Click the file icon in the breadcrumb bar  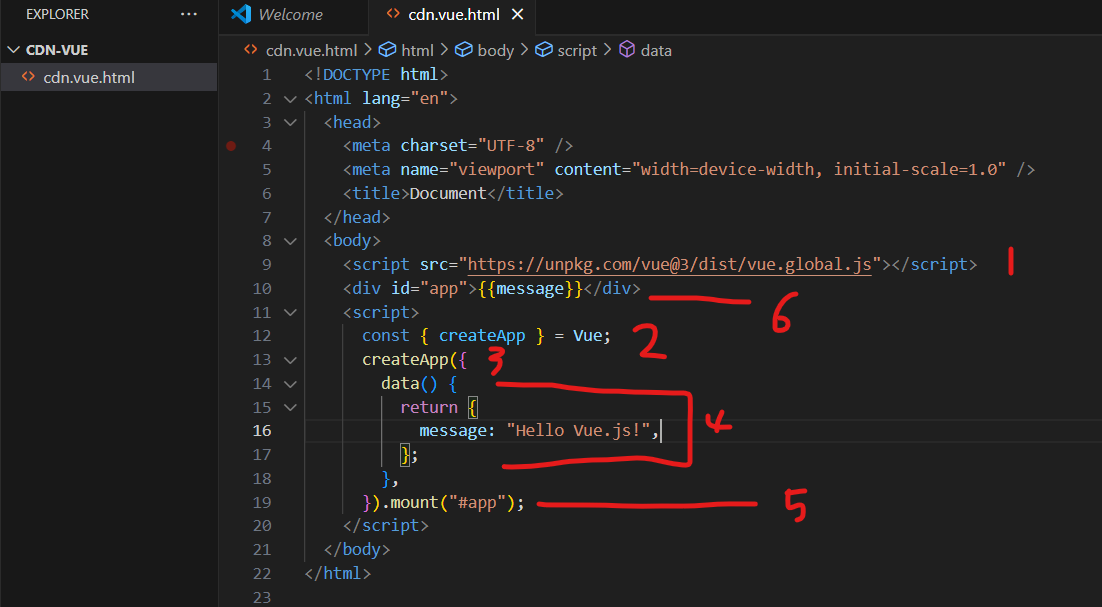tap(250, 50)
